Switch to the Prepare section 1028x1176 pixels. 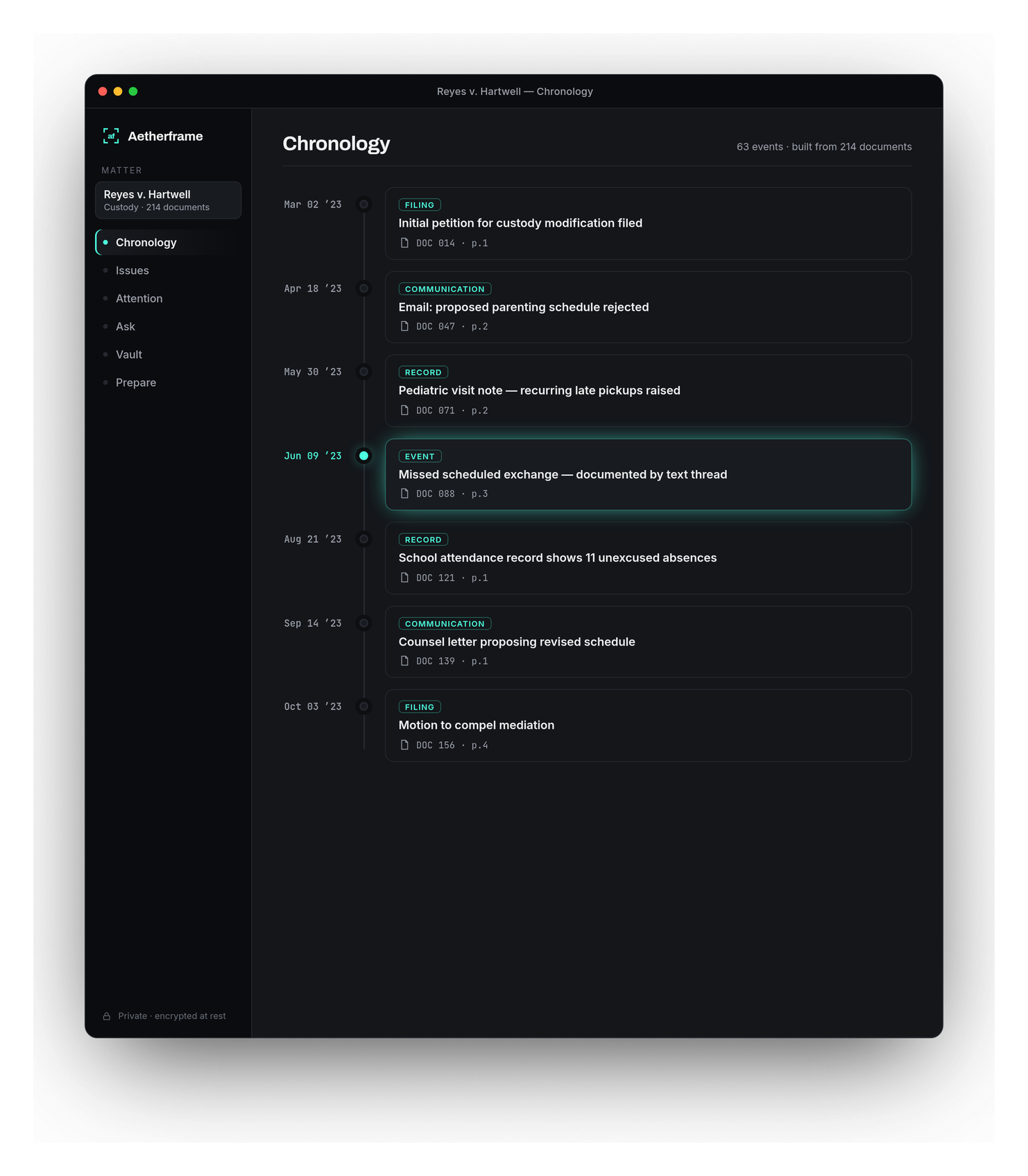coord(168,382)
